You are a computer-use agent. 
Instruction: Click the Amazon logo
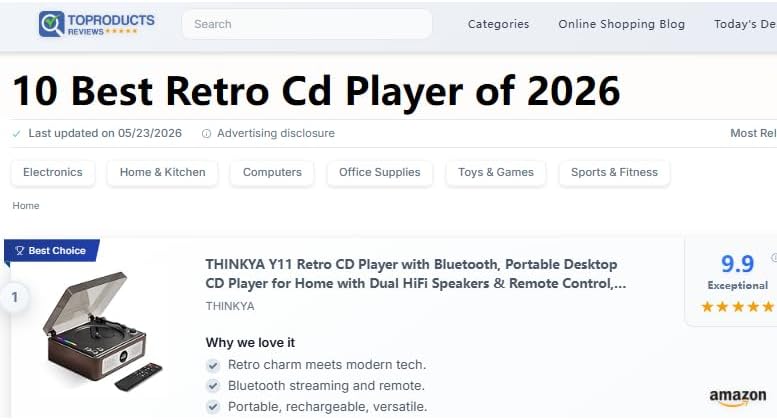pos(738,397)
